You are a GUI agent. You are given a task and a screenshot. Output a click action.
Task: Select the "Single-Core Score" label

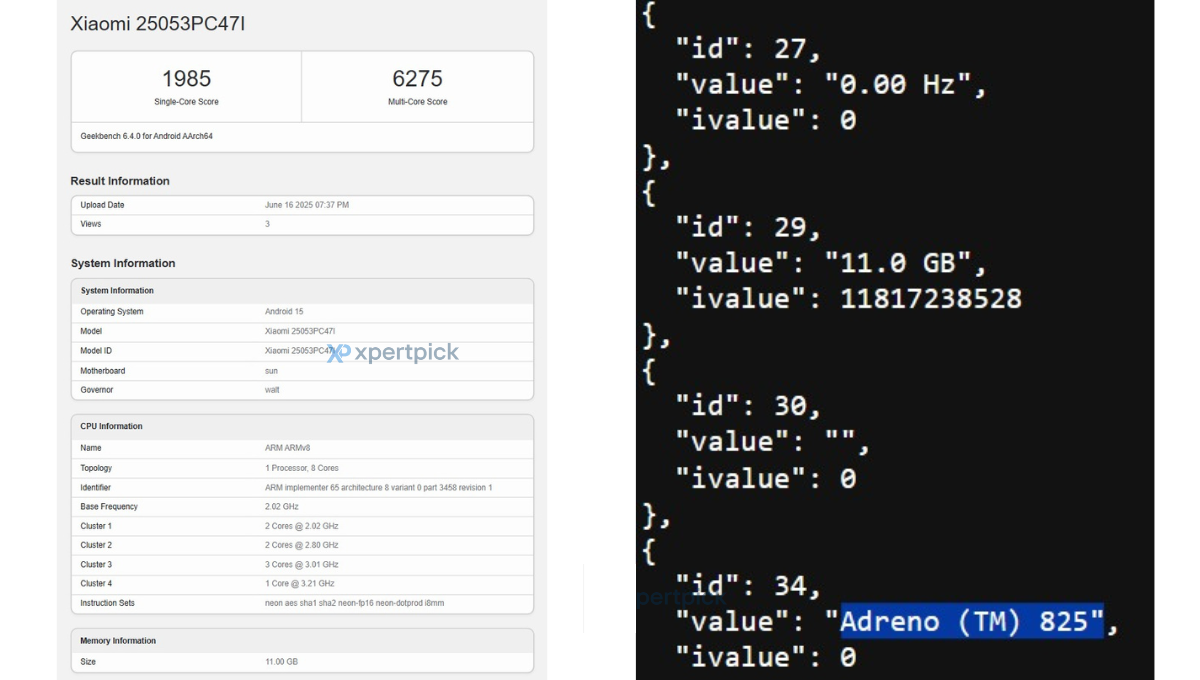(186, 102)
